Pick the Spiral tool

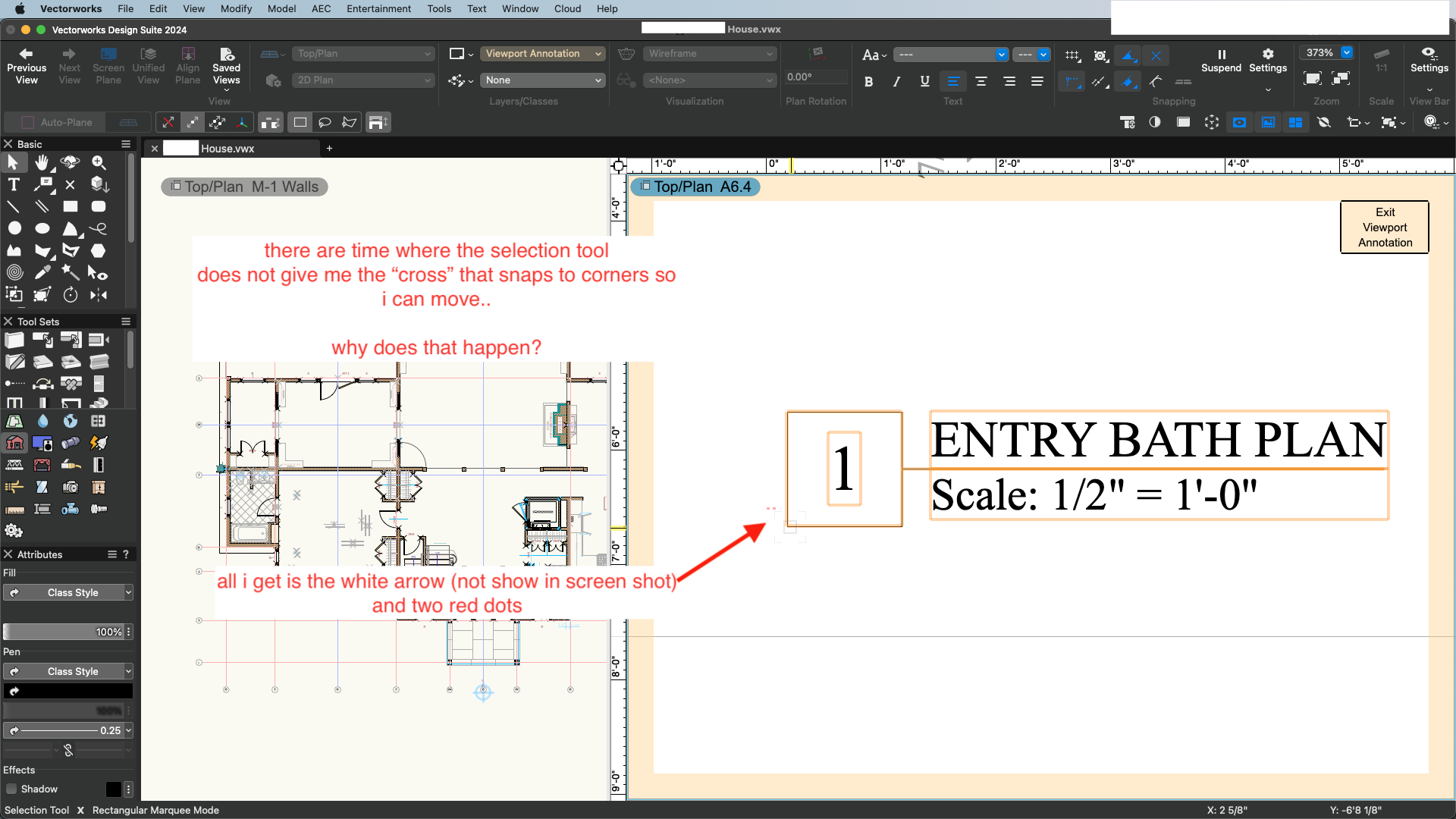[14, 272]
